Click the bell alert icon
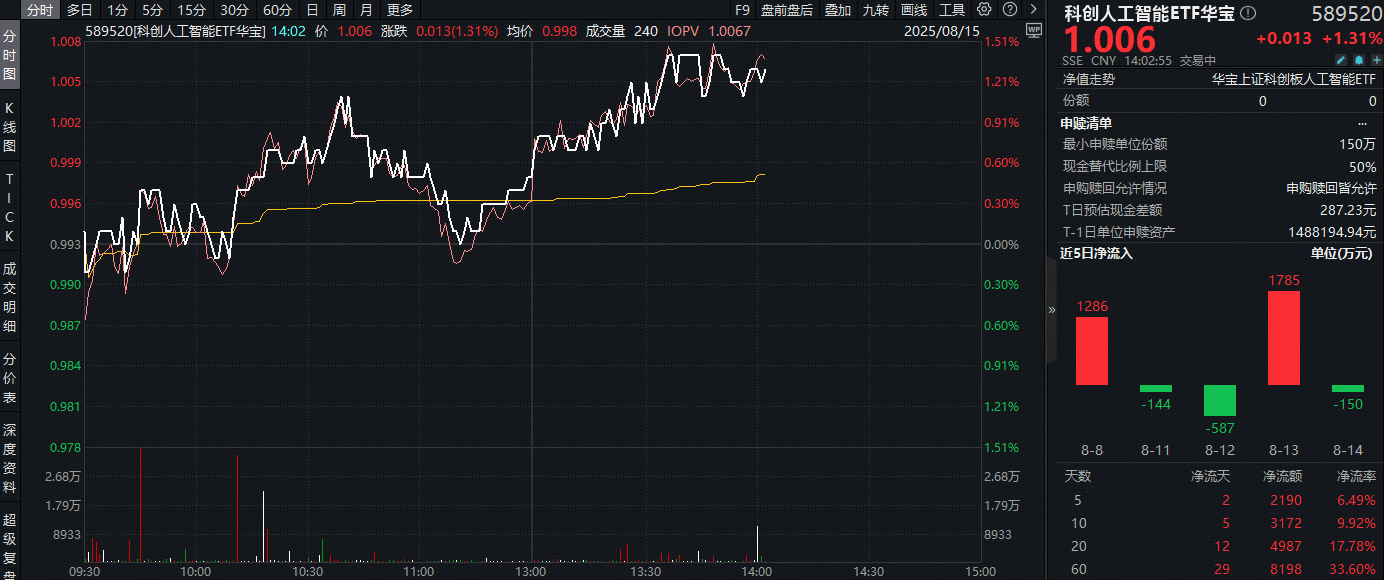 (x=1357, y=60)
